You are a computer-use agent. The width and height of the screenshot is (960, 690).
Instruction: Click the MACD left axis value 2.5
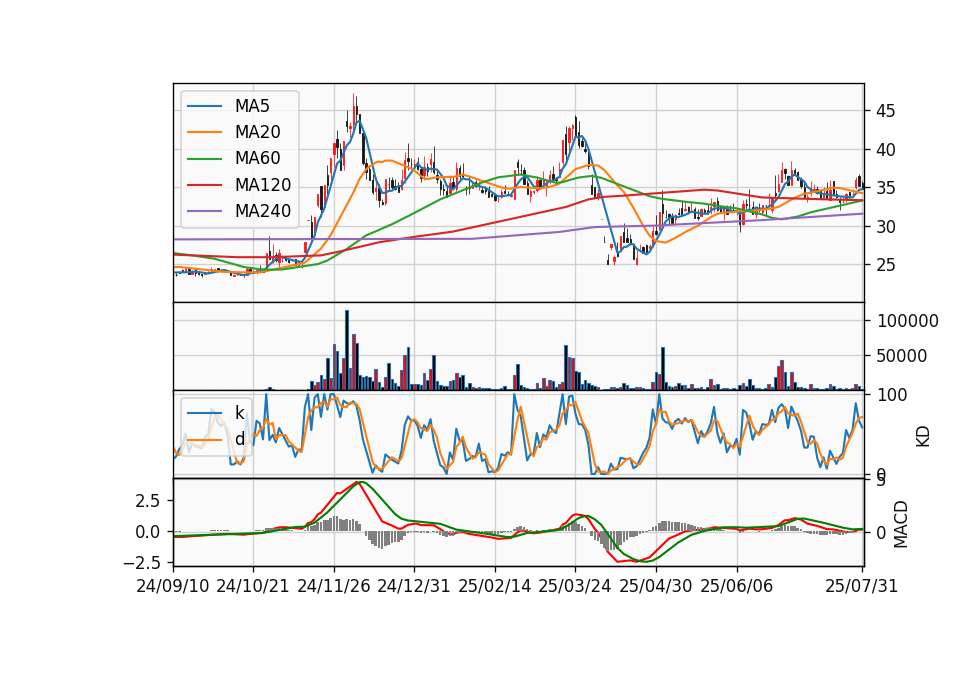pyautogui.click(x=147, y=501)
